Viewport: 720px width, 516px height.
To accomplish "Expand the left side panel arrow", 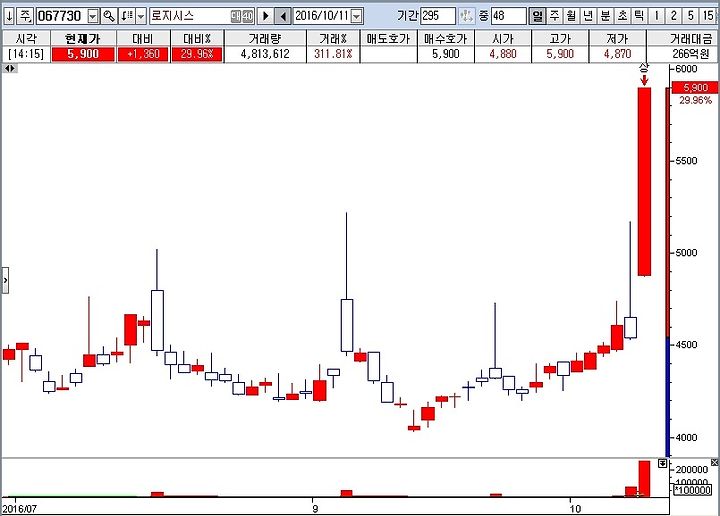I will tap(5, 280).
